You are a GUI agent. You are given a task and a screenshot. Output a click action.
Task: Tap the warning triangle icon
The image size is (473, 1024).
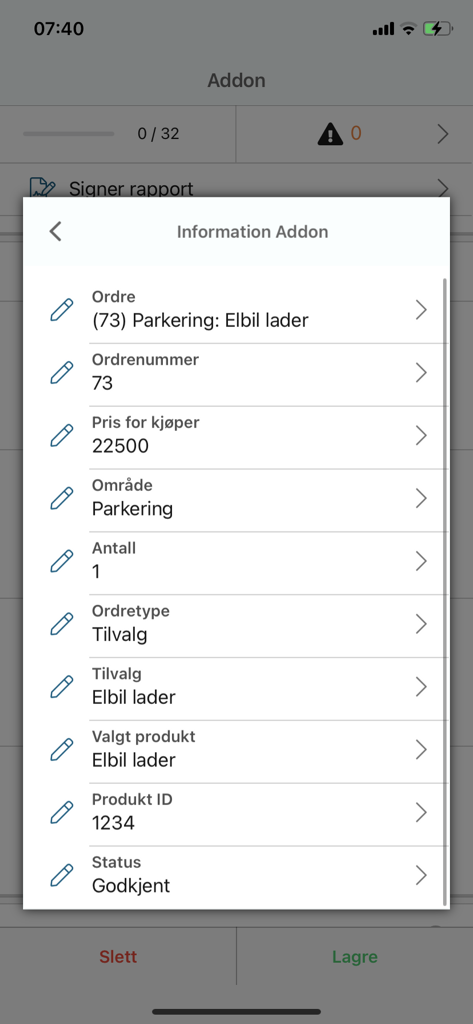pyautogui.click(x=330, y=134)
